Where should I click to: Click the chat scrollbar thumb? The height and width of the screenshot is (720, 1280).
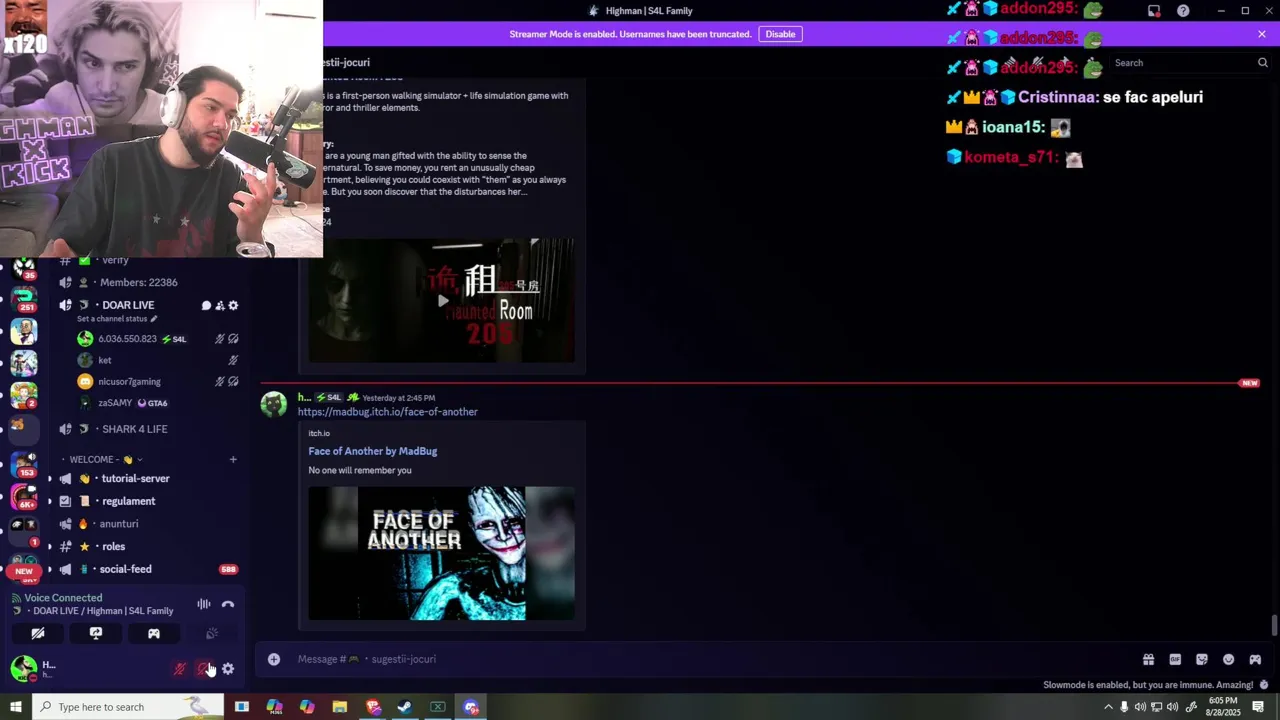[1274, 626]
